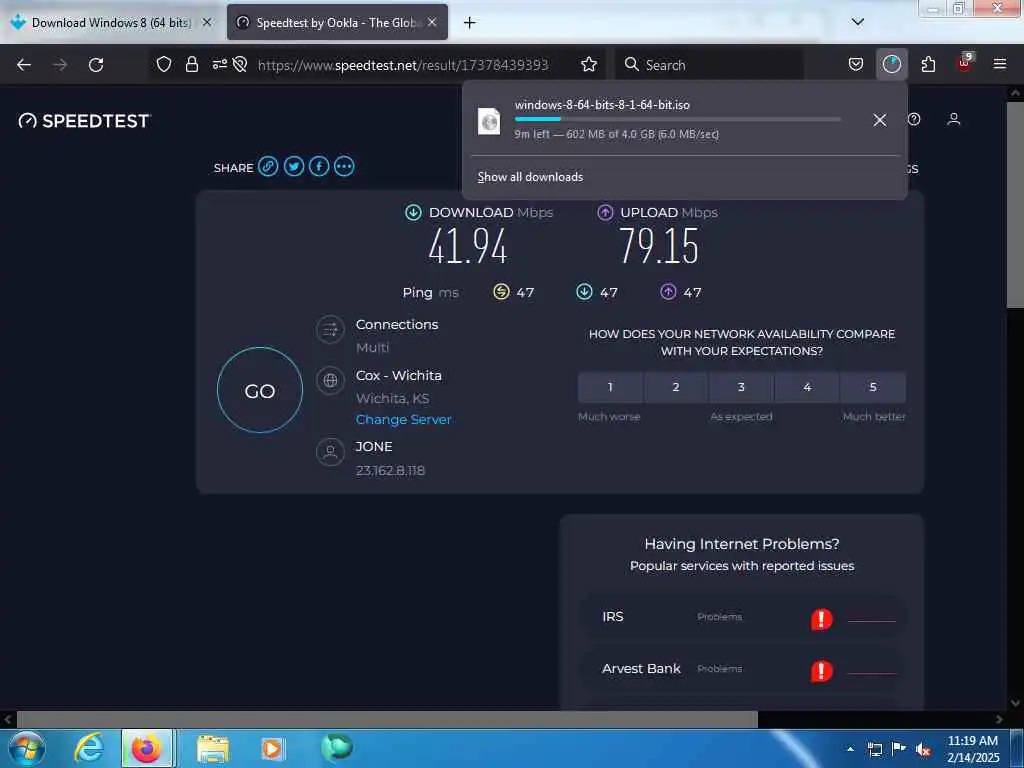Open more sharing options ellipsis icon
The height and width of the screenshot is (768, 1024).
coord(344,167)
